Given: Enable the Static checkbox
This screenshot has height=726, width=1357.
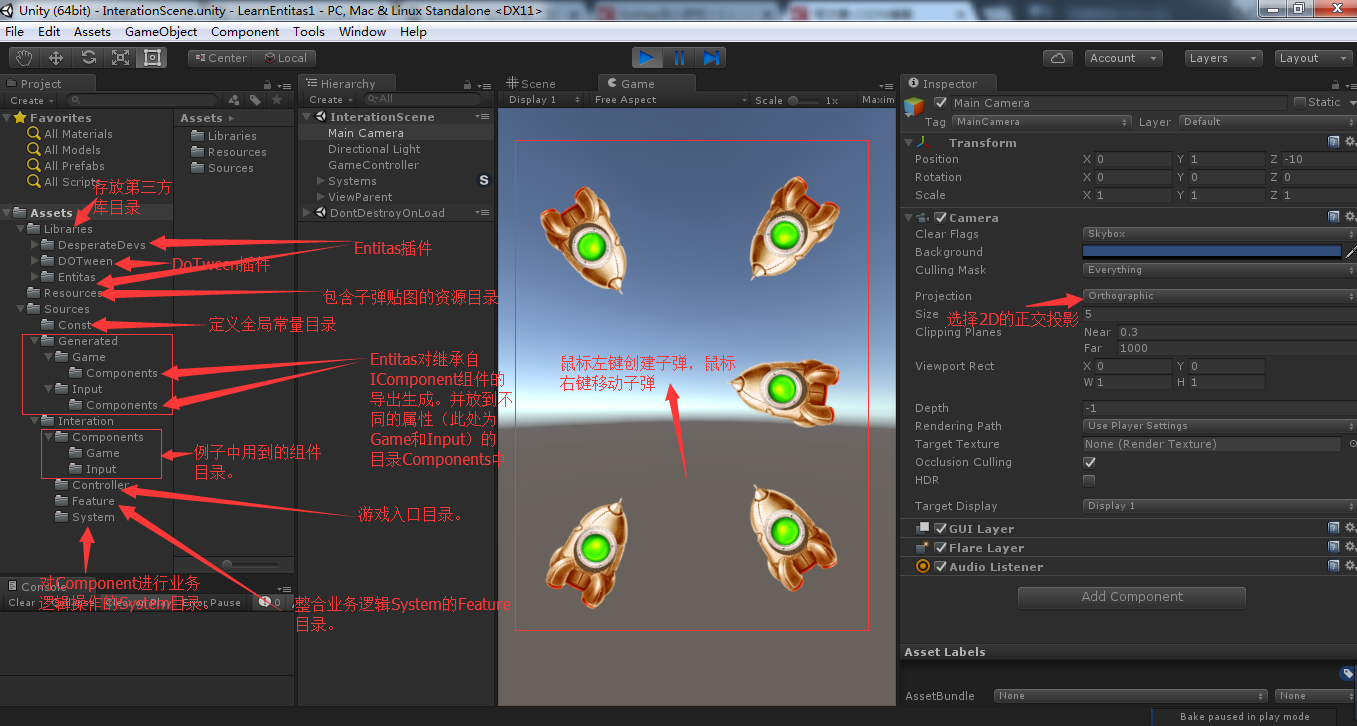Looking at the screenshot, I should point(1300,102).
